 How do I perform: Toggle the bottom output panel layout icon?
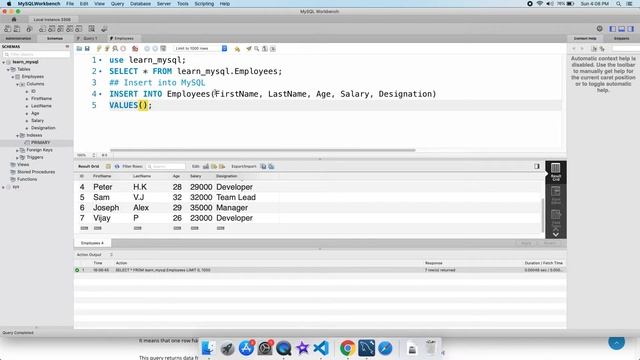point(622,29)
